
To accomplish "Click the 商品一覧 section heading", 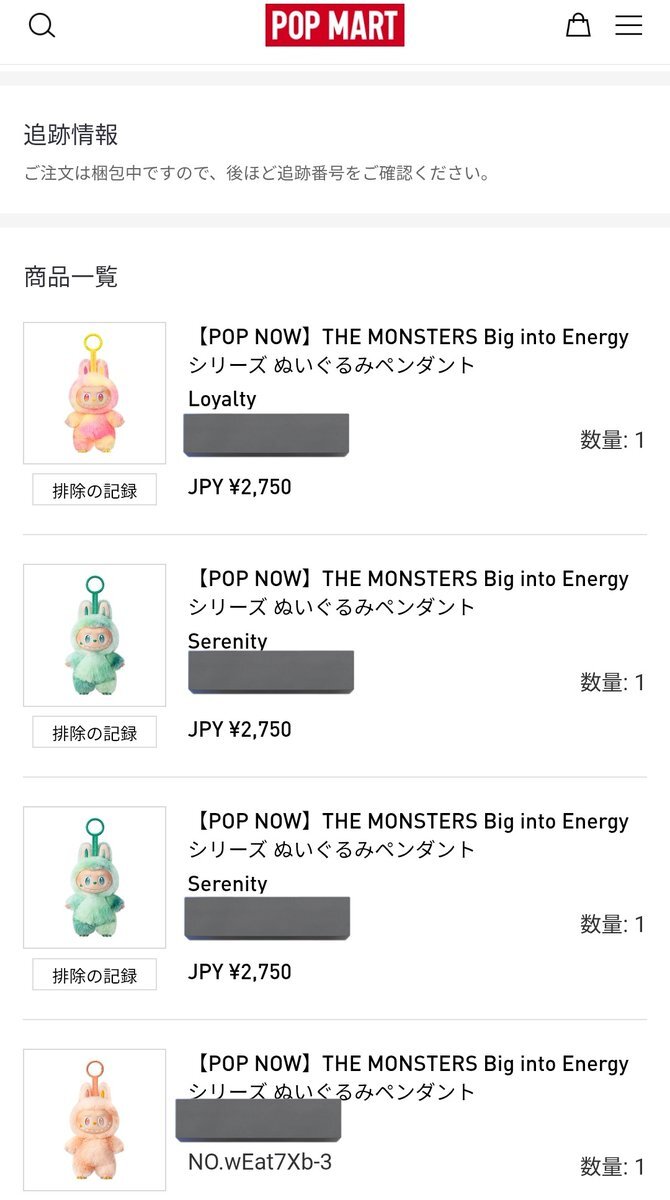I will point(71,277).
